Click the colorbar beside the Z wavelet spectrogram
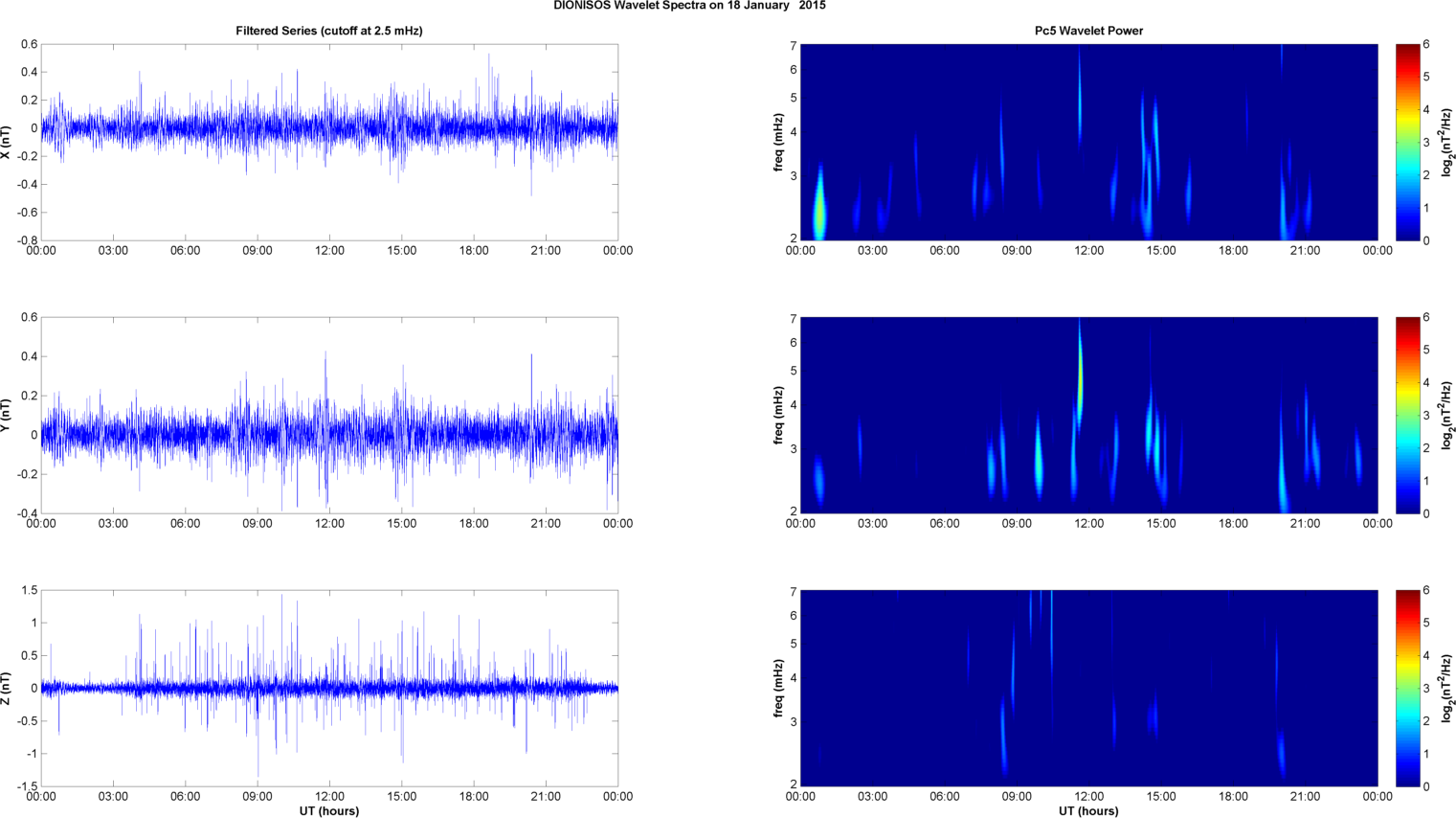The width and height of the screenshot is (1456, 818). [x=1407, y=688]
